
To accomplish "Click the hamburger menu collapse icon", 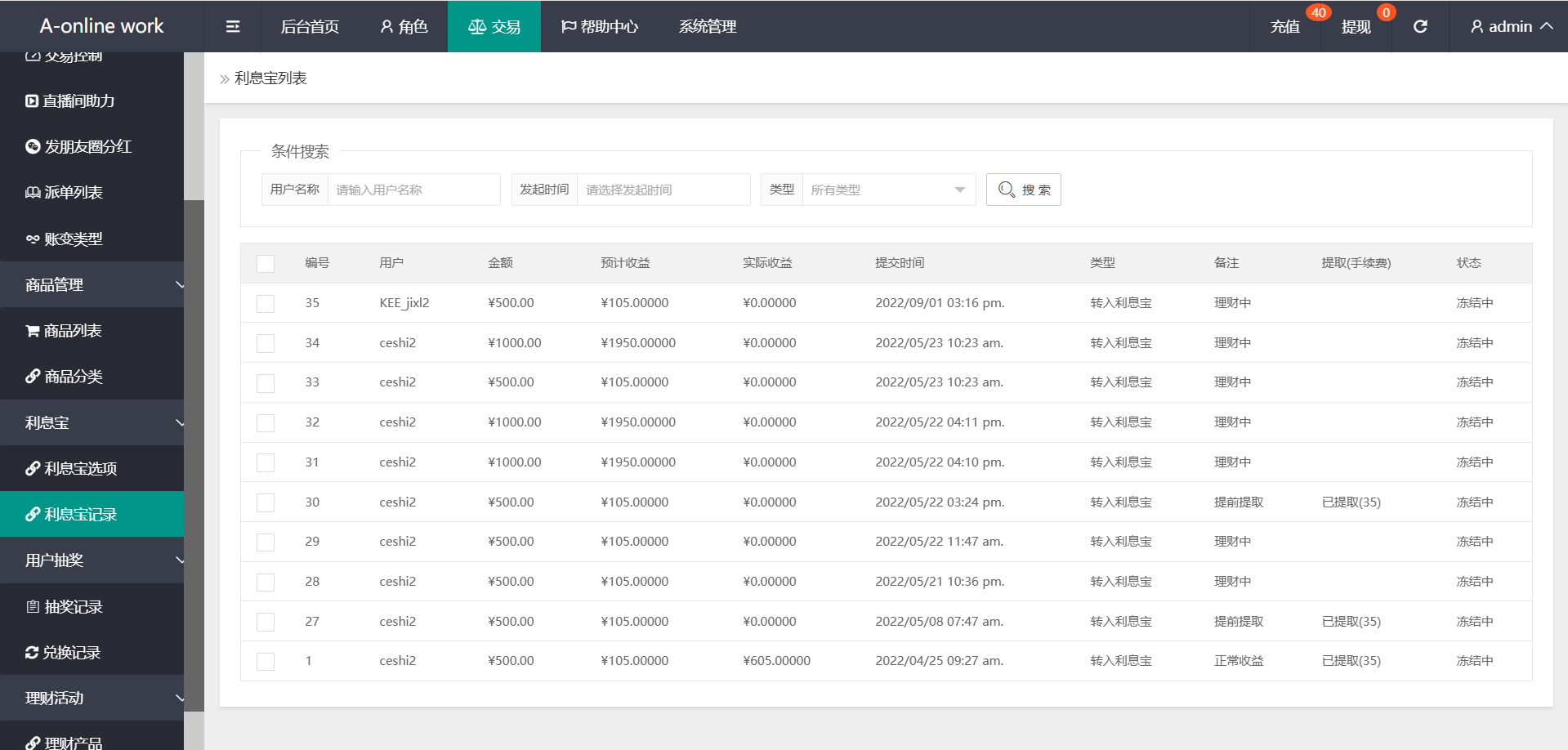I will 233,27.
